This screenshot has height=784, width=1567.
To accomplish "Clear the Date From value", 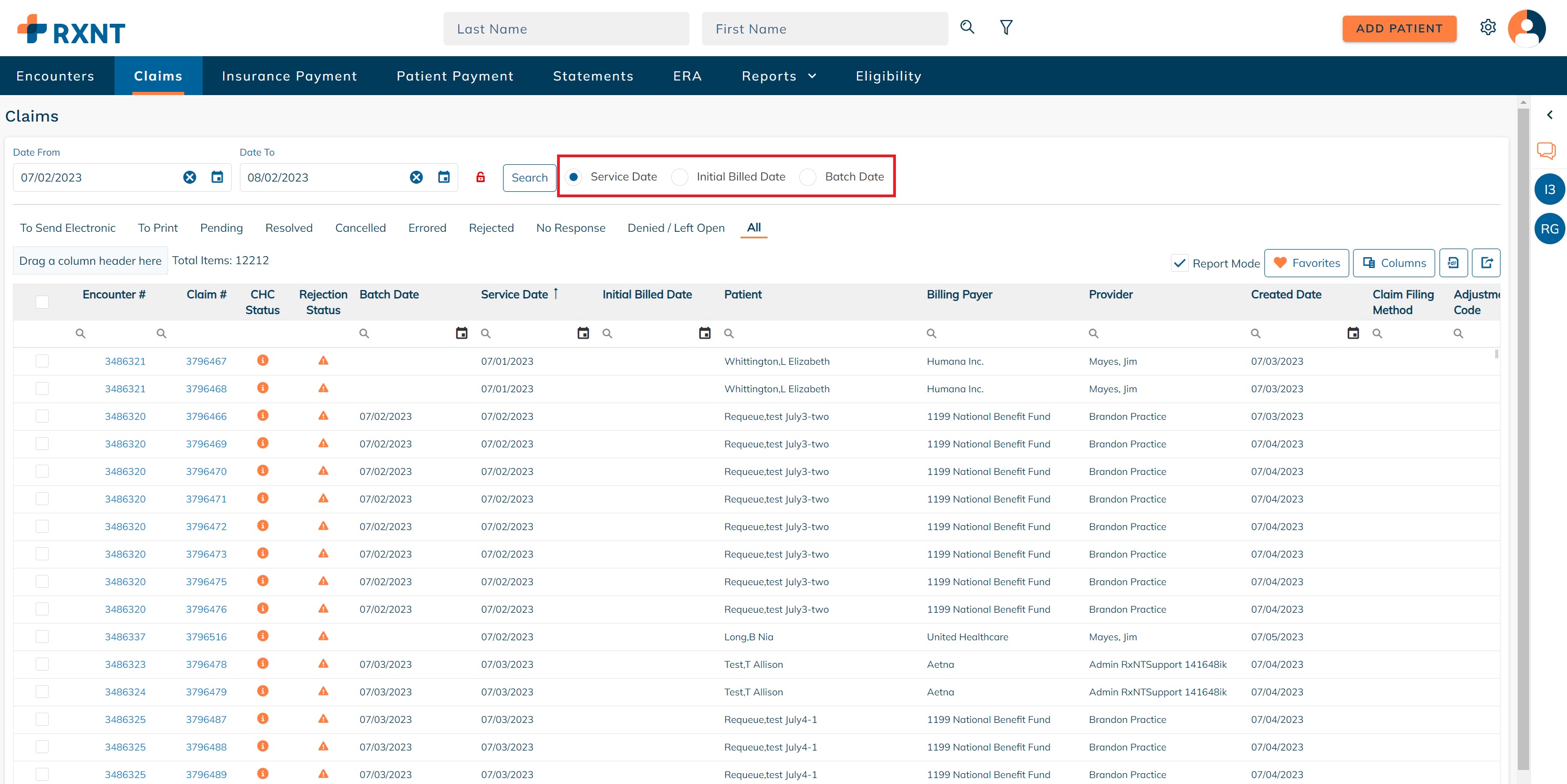I will [190, 177].
